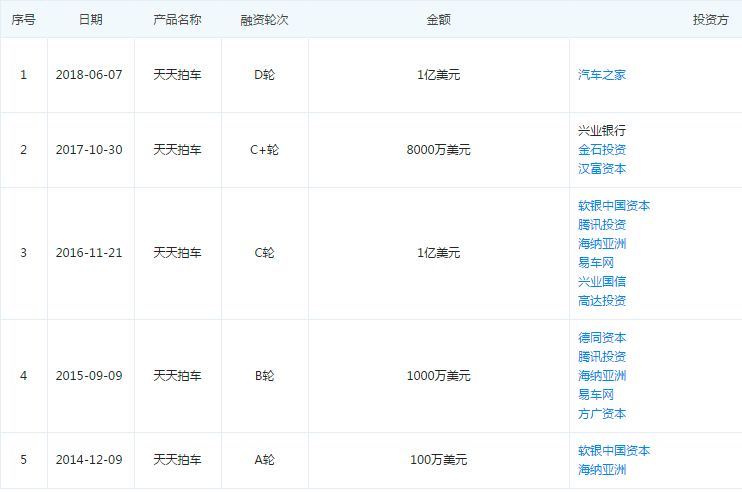Select serial number 3 cell
Screen dimensions: 742x492
pyautogui.click(x=23, y=253)
